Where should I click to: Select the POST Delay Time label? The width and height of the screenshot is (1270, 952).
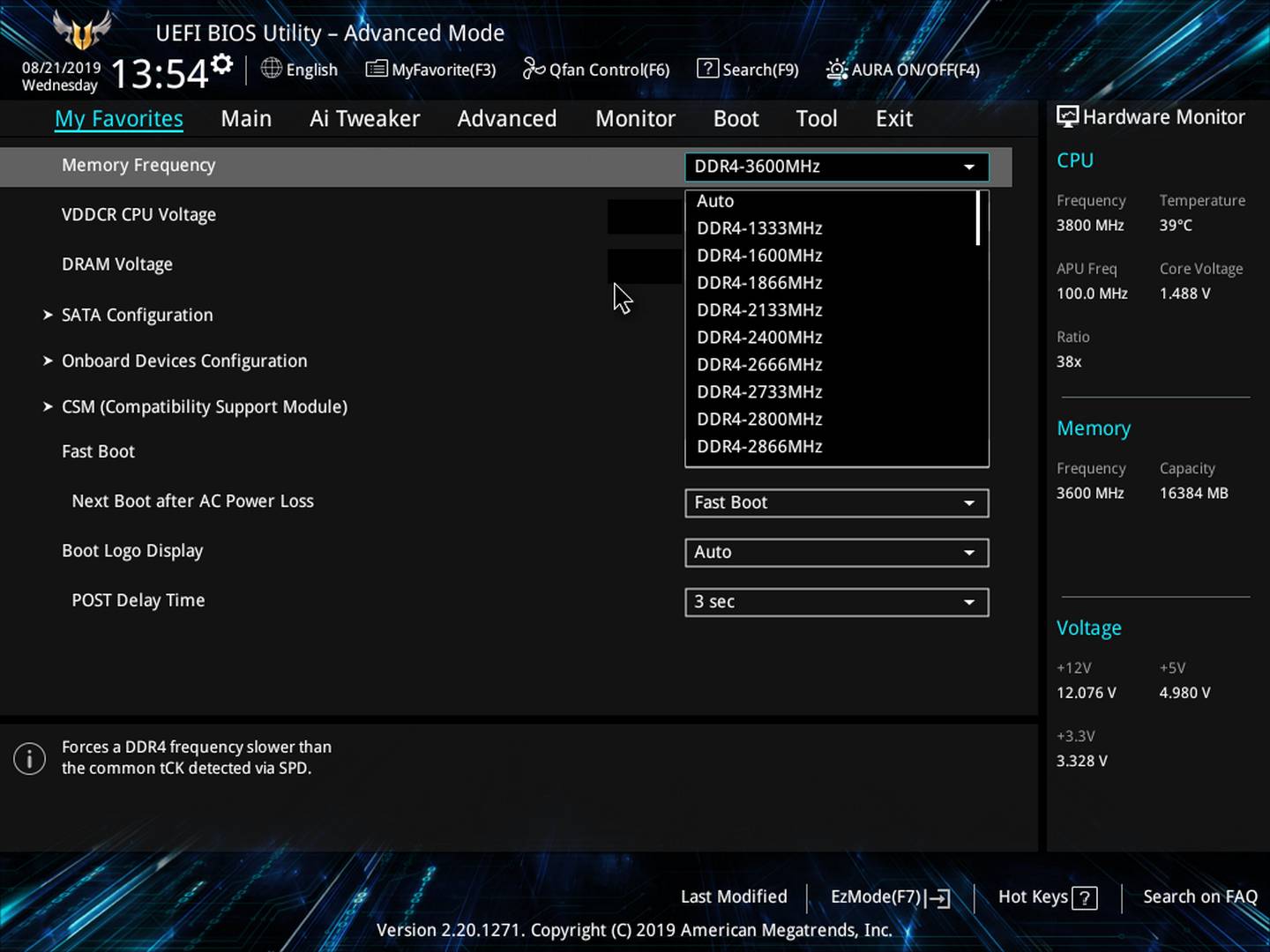138,599
